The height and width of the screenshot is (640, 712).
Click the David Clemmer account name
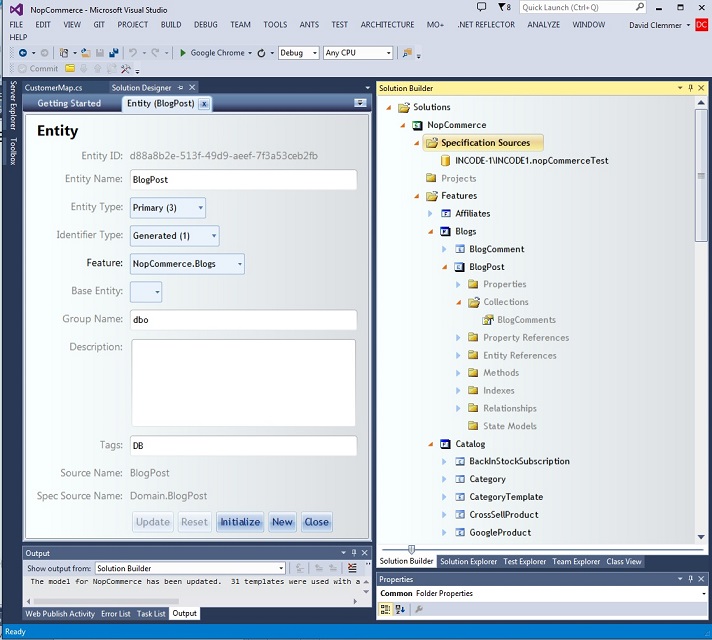(655, 25)
